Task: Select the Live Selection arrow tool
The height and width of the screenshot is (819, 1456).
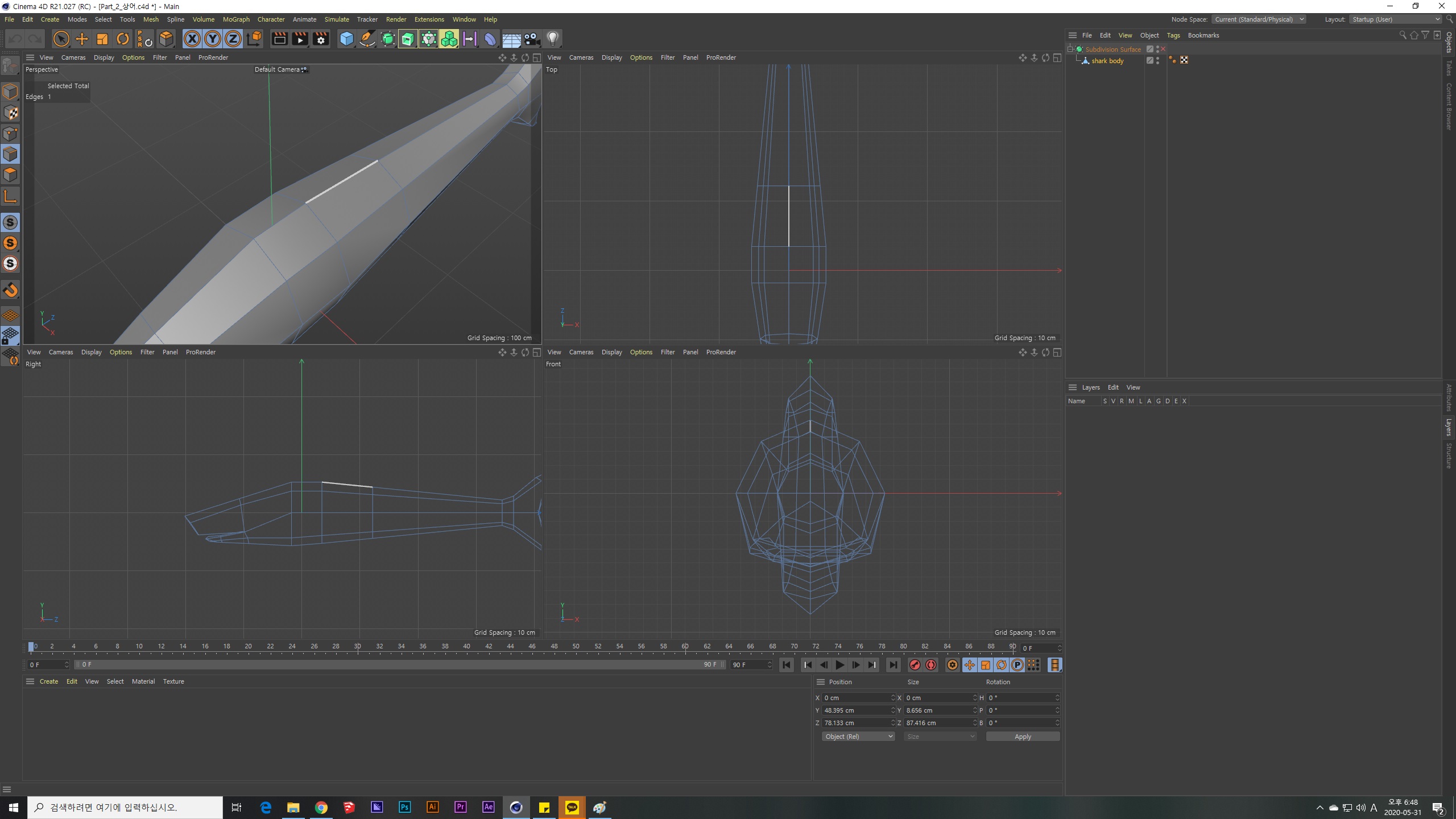Action: click(61, 39)
